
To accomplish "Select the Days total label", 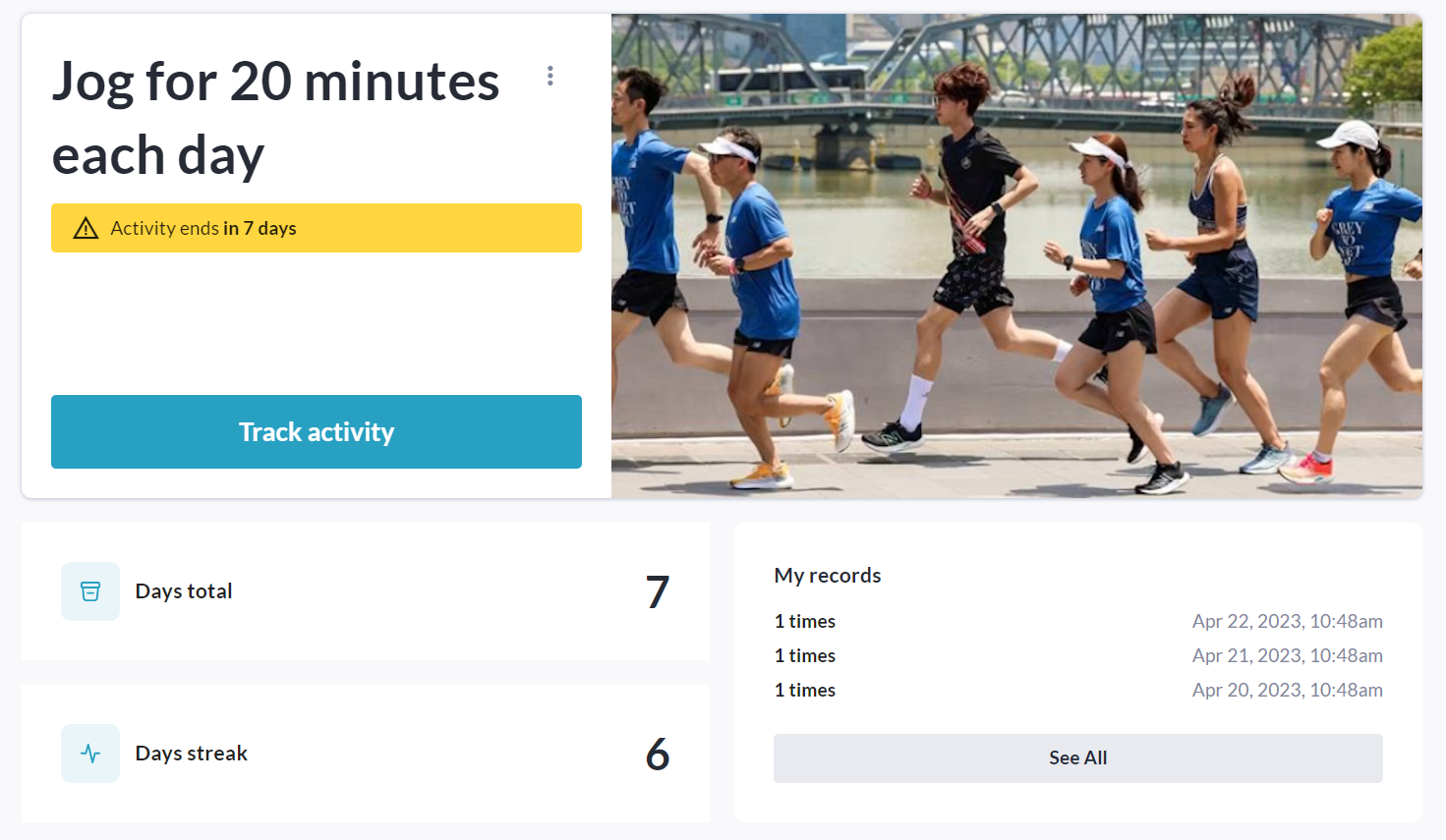I will pyautogui.click(x=184, y=591).
